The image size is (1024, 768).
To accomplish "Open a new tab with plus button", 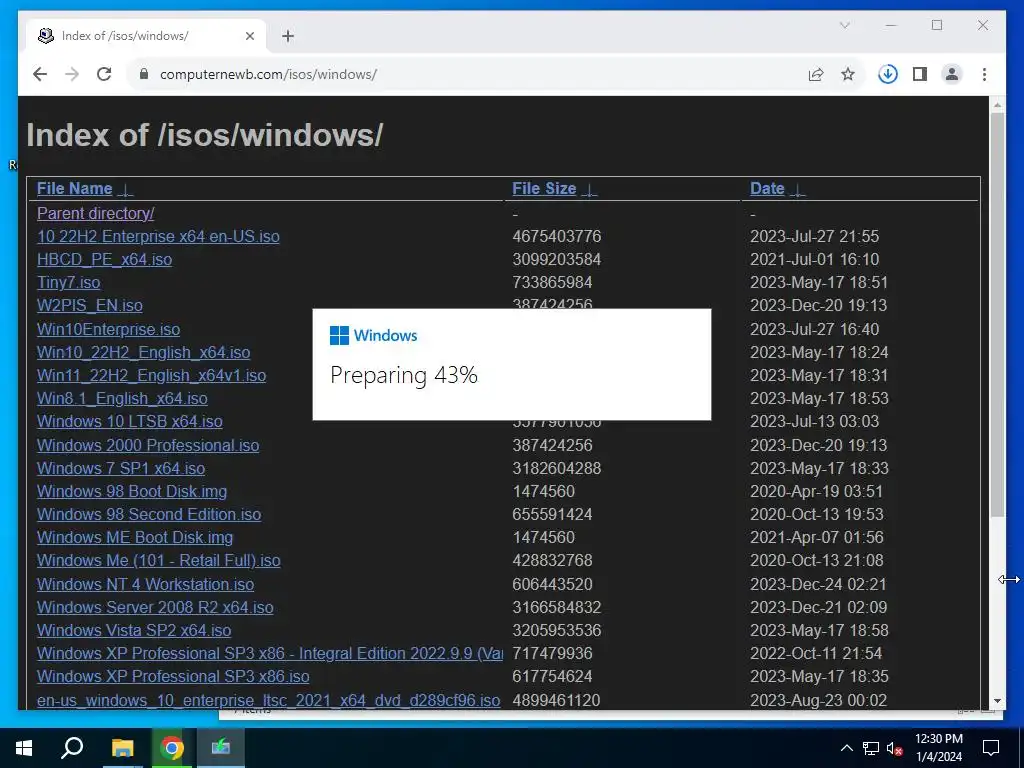I will [x=288, y=36].
